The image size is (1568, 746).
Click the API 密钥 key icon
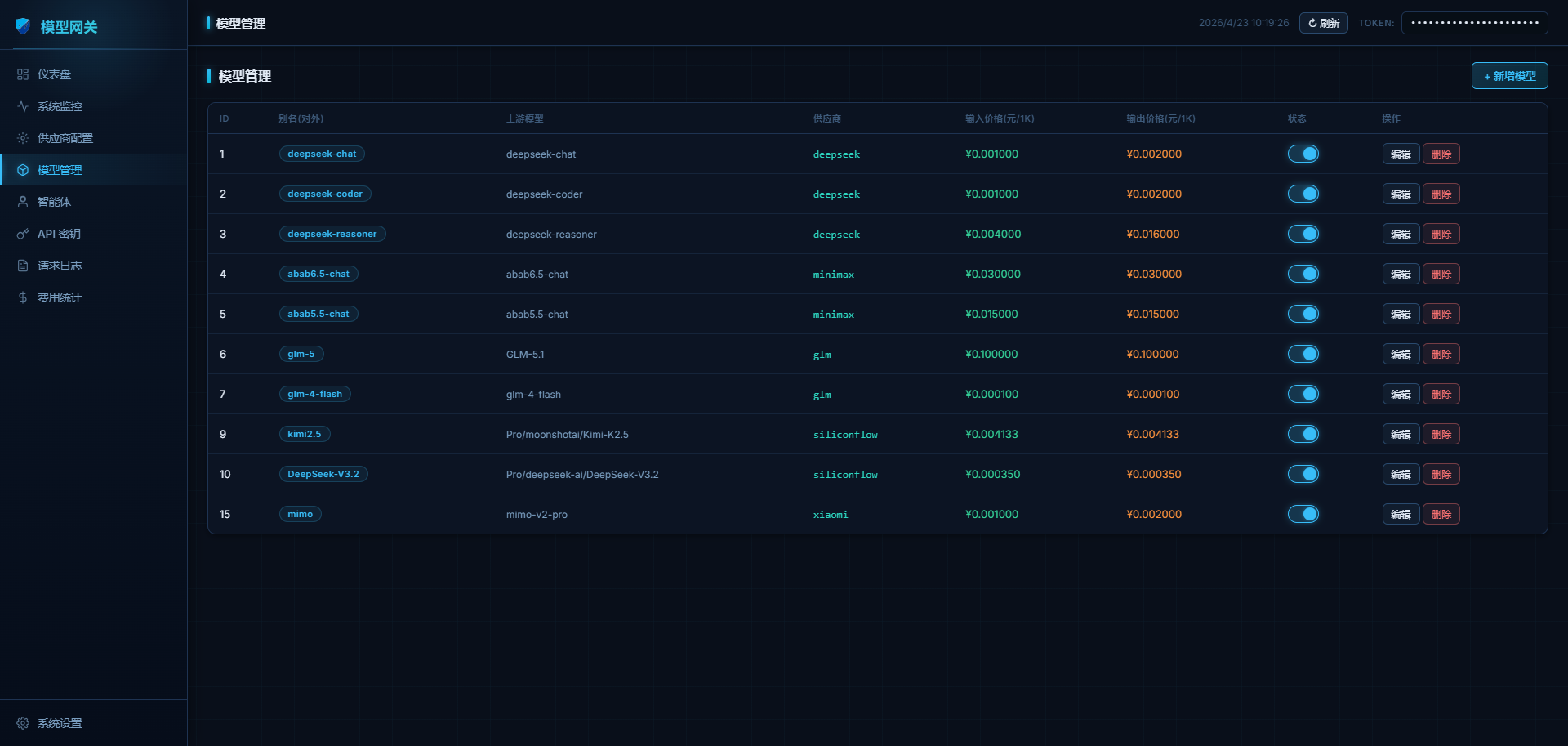point(23,234)
